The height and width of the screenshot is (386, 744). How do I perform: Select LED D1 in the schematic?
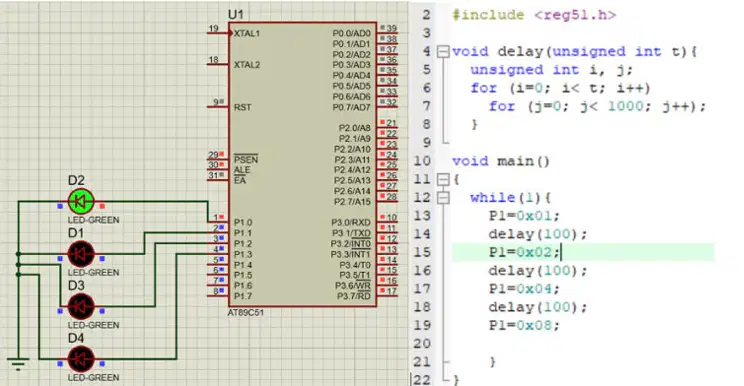coord(81,254)
